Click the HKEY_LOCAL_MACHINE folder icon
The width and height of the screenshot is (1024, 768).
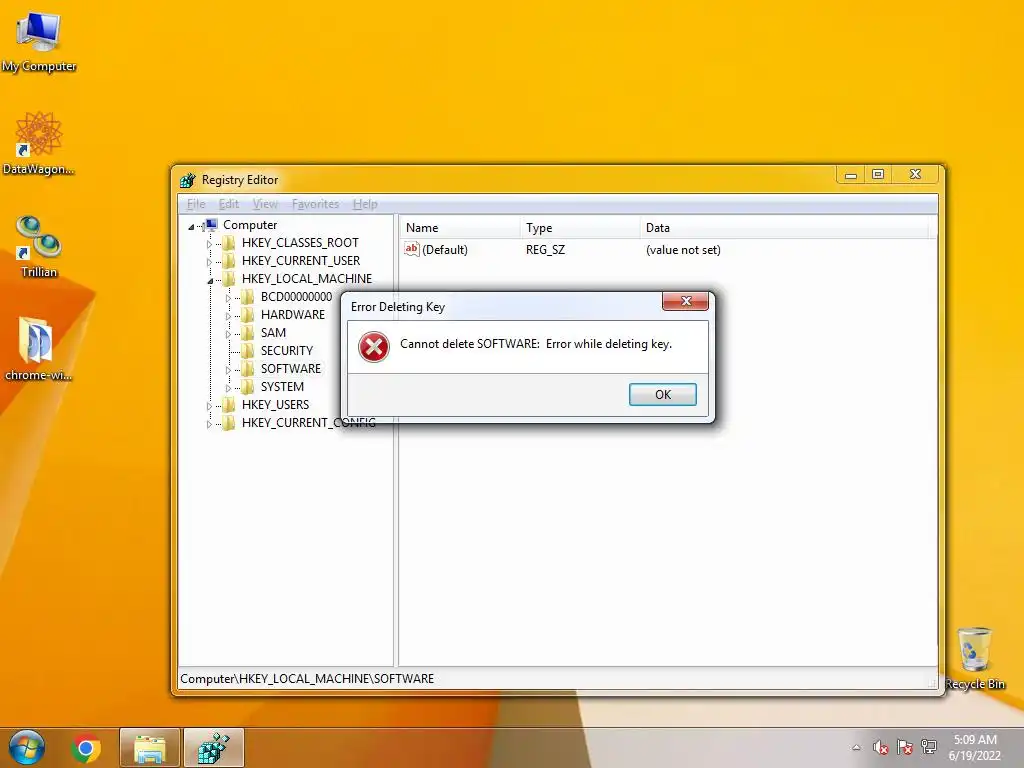(x=229, y=279)
